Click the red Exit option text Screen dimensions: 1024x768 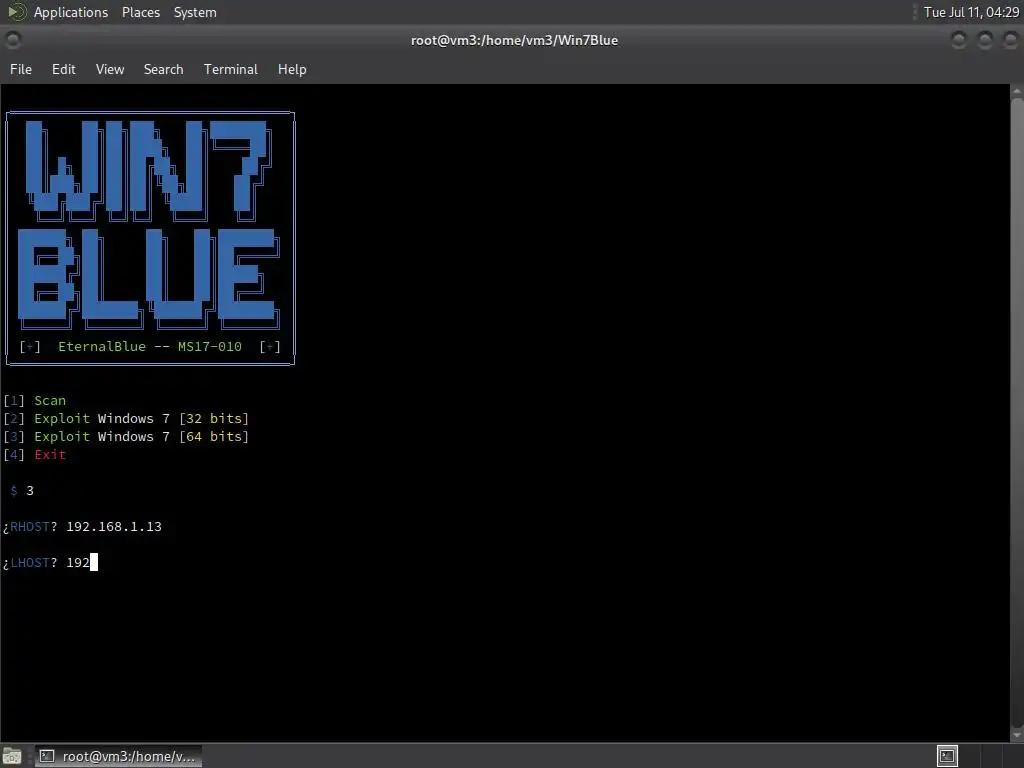(x=50, y=455)
